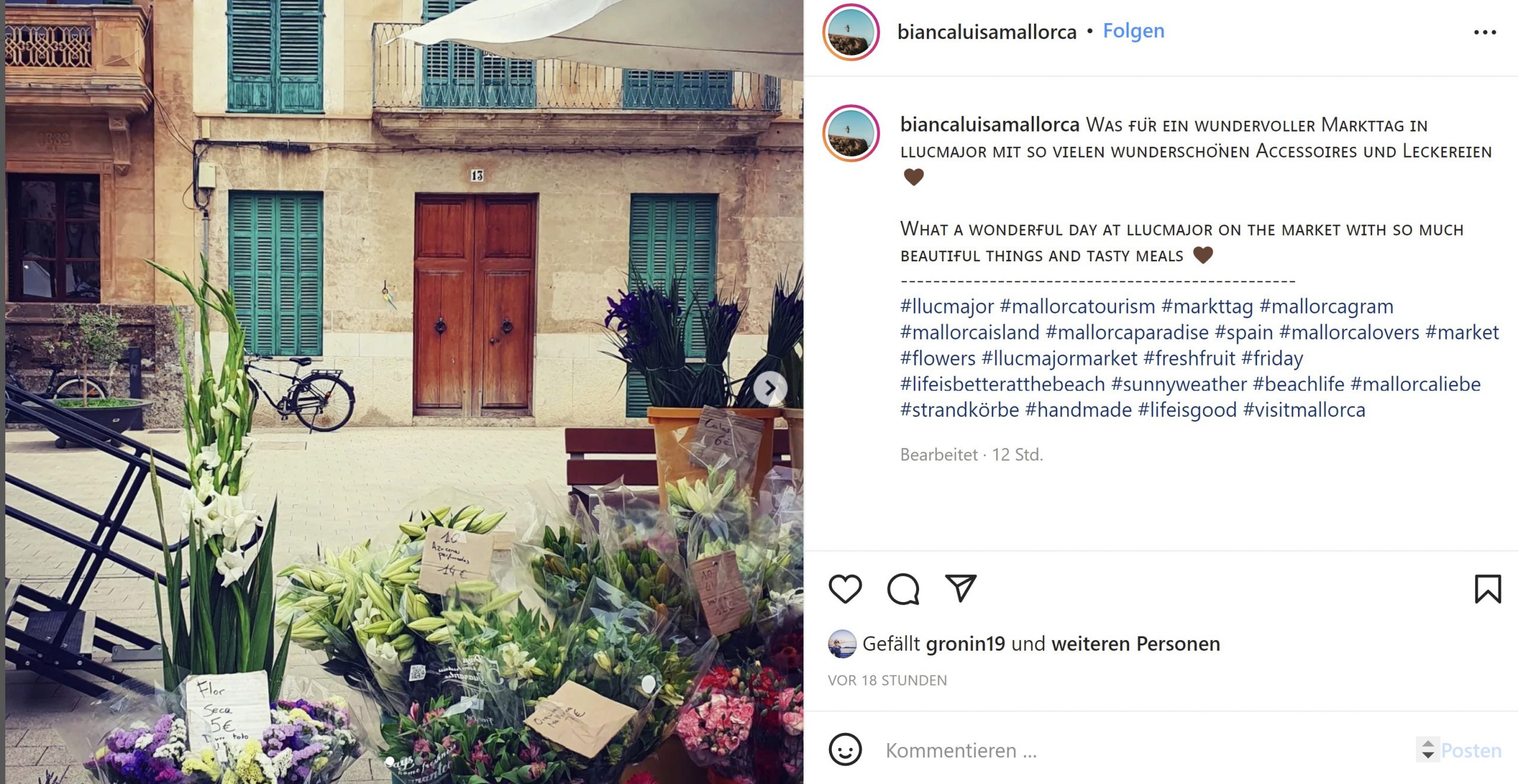
Task: Click the profile avatar beside the caption
Action: pos(851,133)
